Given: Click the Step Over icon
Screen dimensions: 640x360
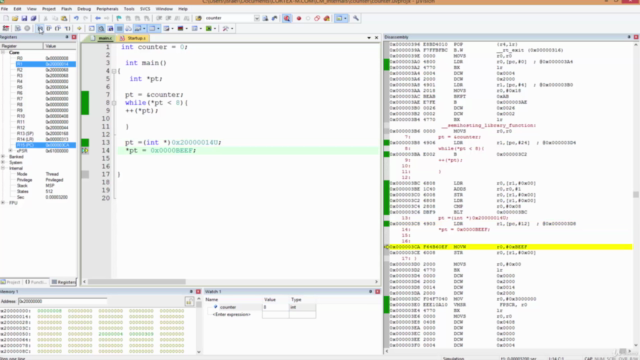Looking at the screenshot, I should 49,29.
